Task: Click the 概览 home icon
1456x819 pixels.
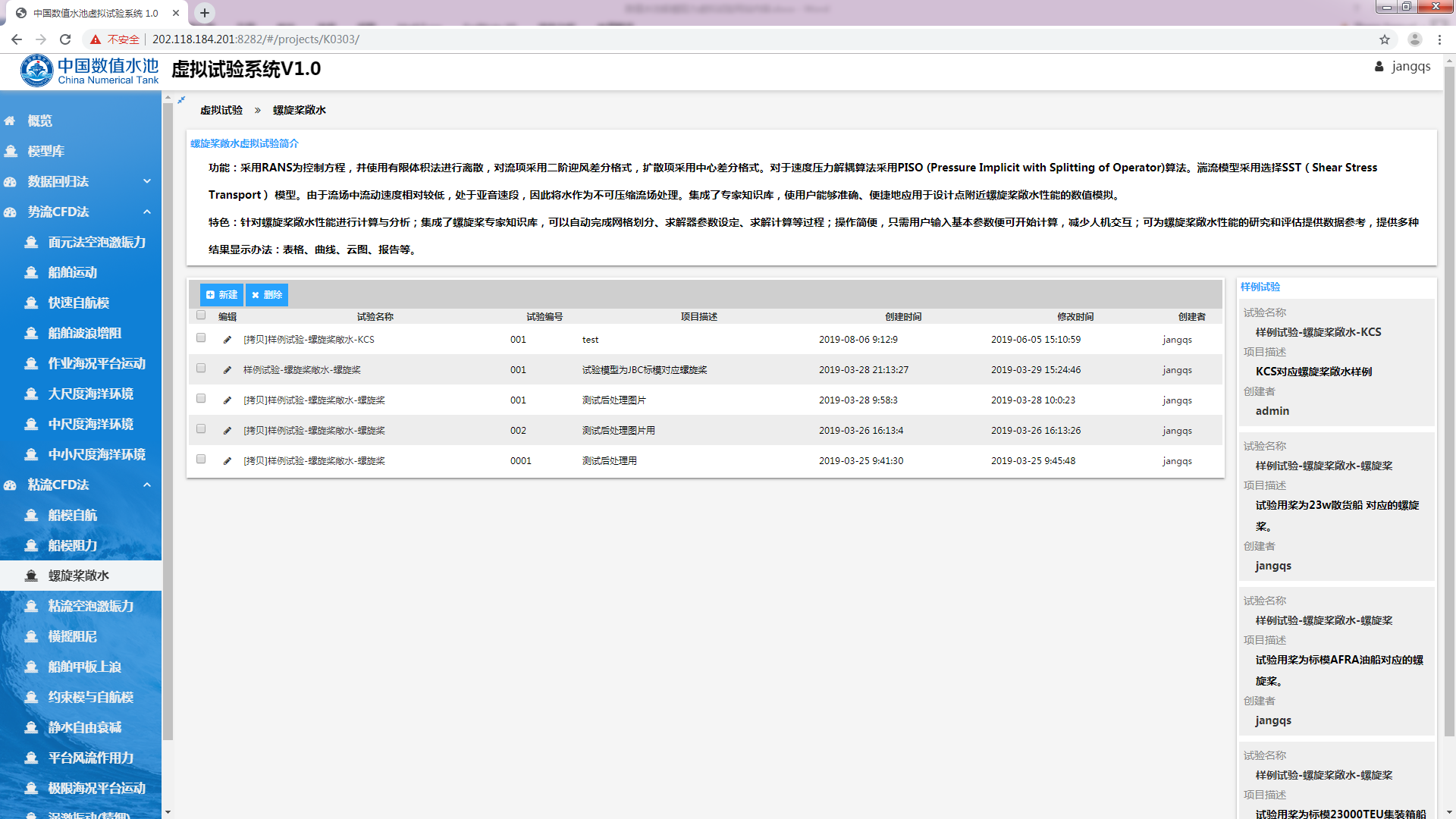Action: point(10,121)
